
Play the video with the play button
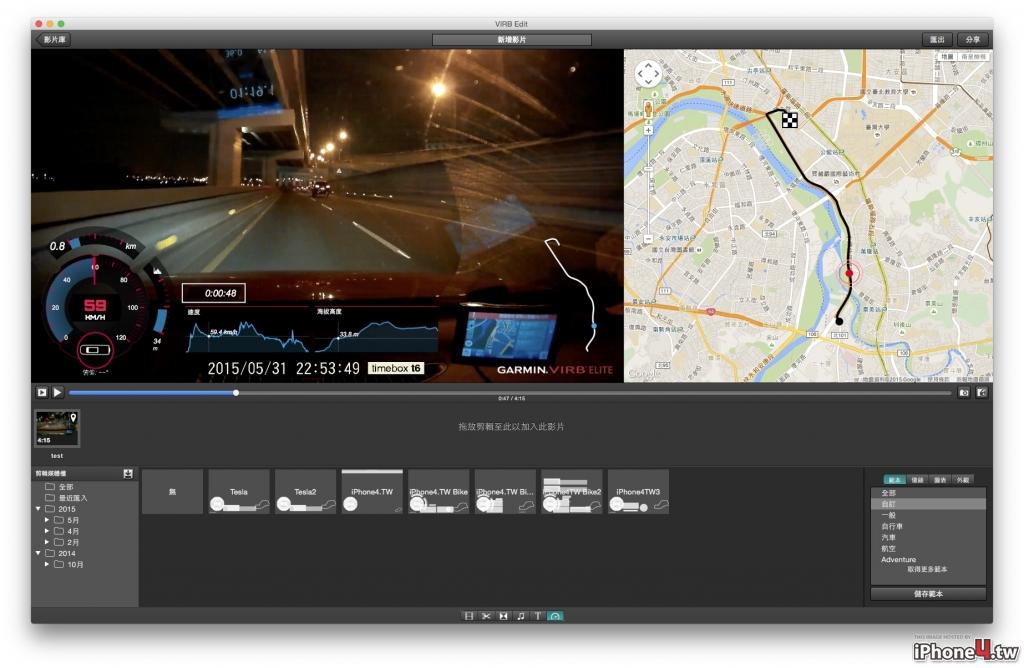pyautogui.click(x=57, y=392)
